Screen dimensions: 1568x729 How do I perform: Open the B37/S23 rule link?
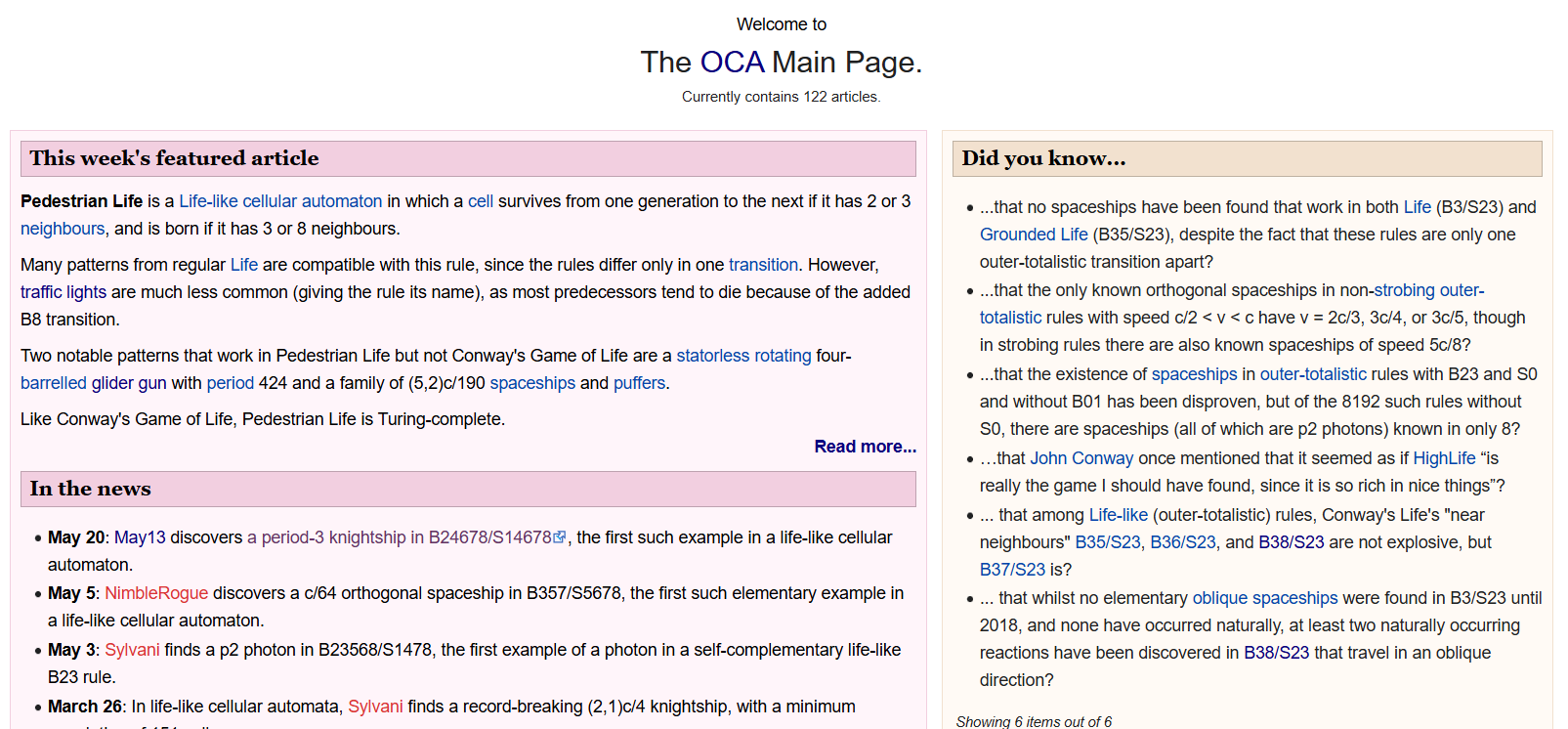1012,570
